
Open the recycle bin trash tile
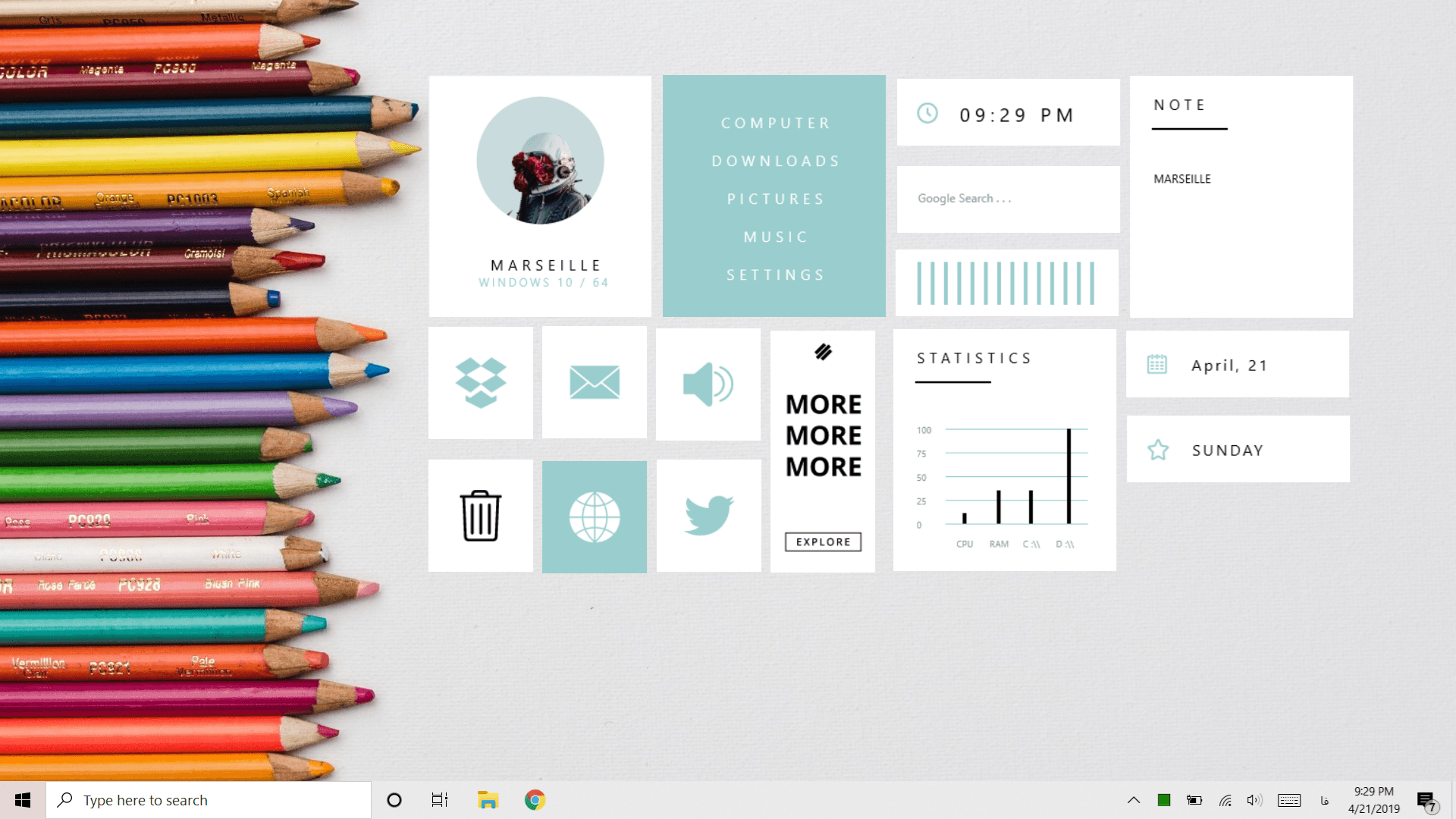coord(481,516)
